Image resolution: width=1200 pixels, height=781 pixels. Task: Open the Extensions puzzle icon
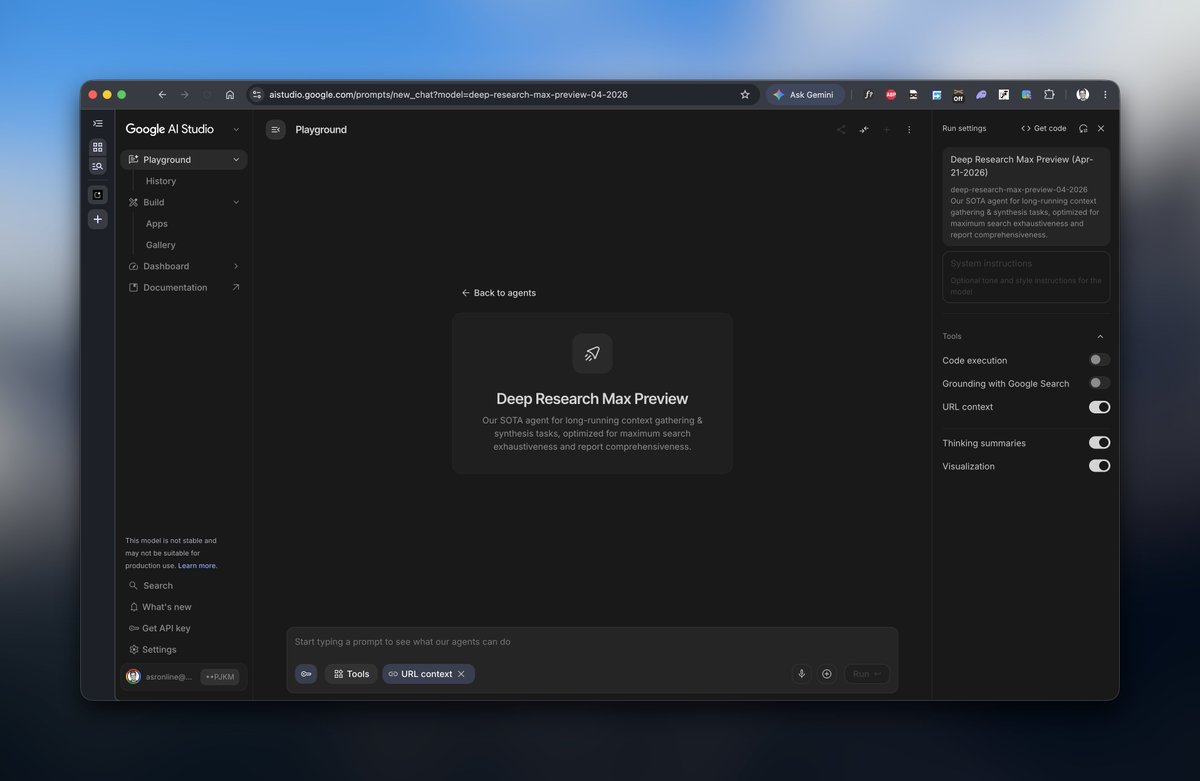(1049, 95)
